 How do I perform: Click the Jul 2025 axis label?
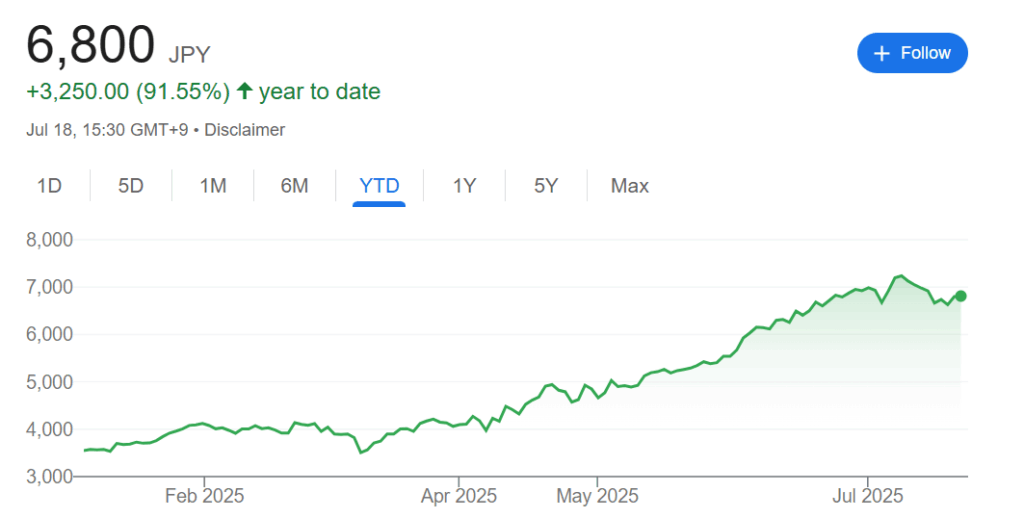[x=867, y=496]
